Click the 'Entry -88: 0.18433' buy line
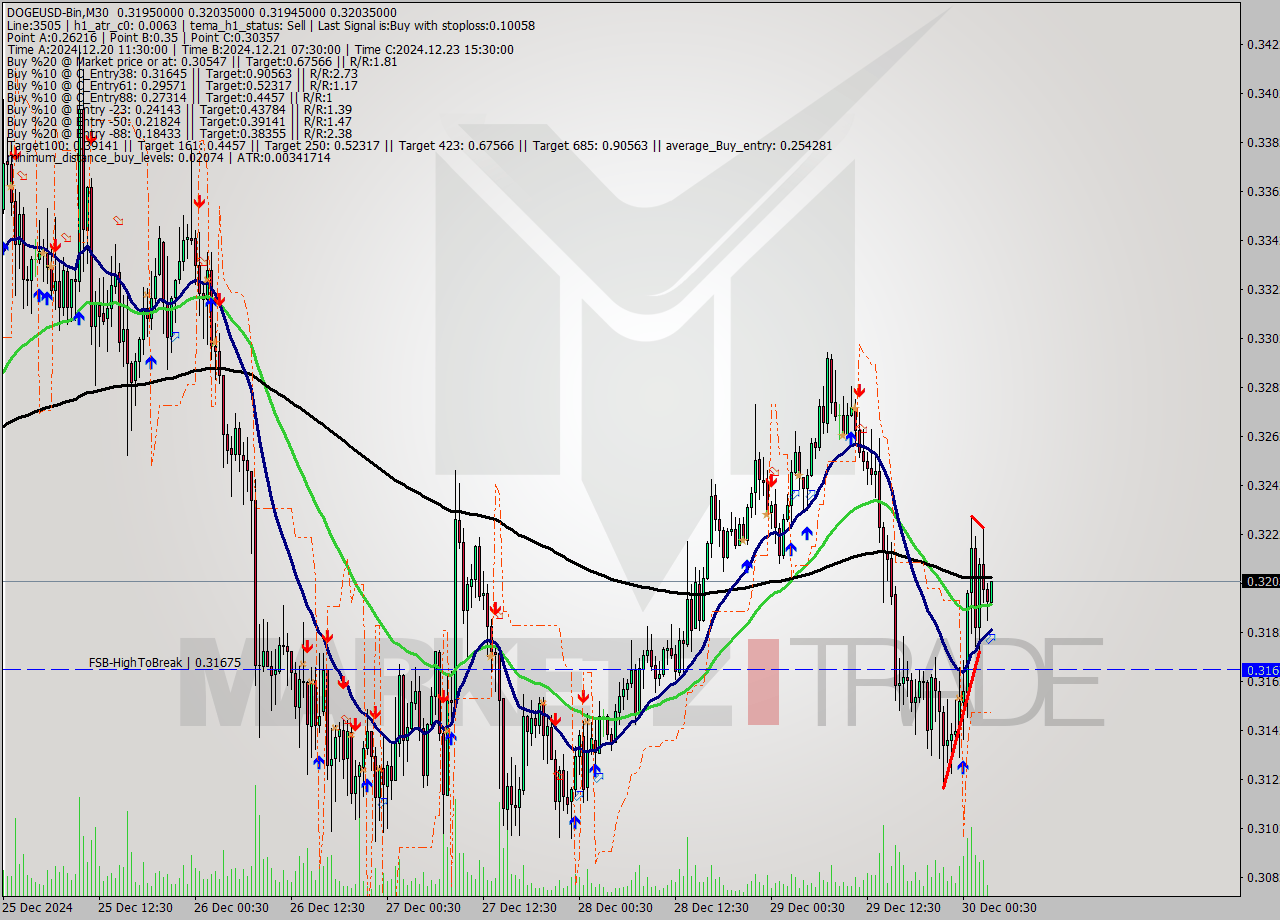The height and width of the screenshot is (920, 1280). pyautogui.click(x=179, y=133)
